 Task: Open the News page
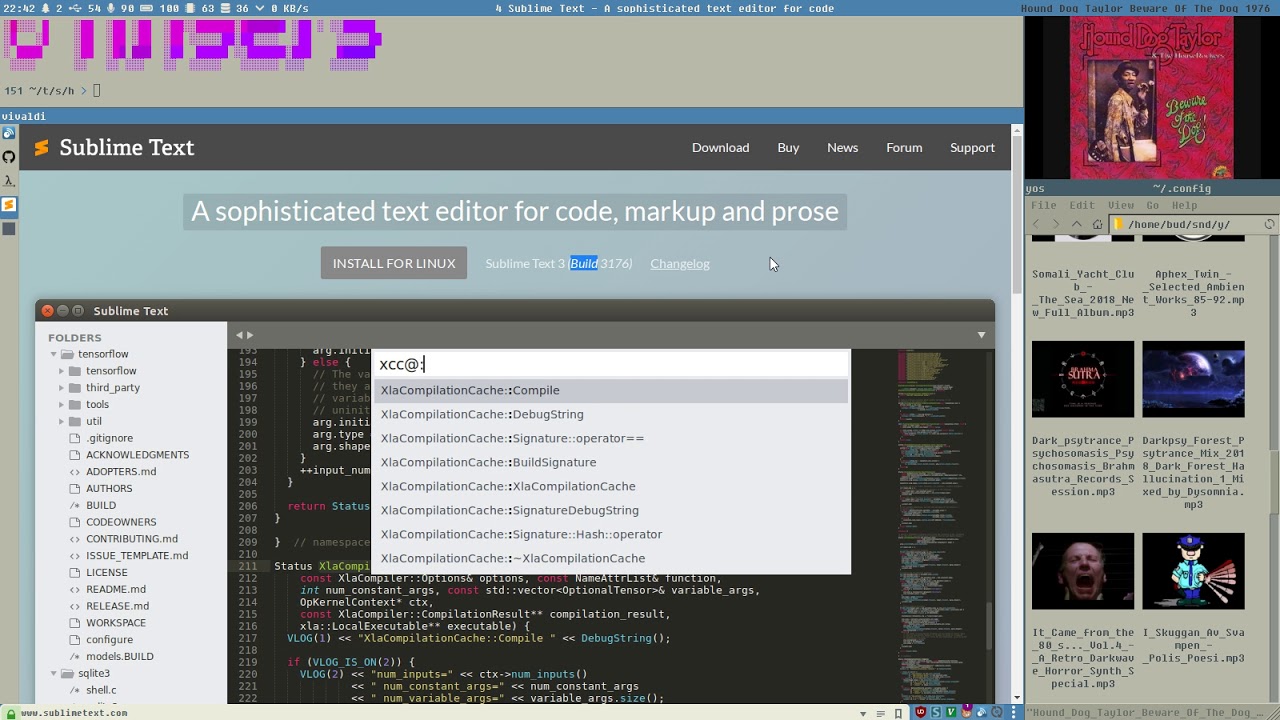pyautogui.click(x=842, y=148)
